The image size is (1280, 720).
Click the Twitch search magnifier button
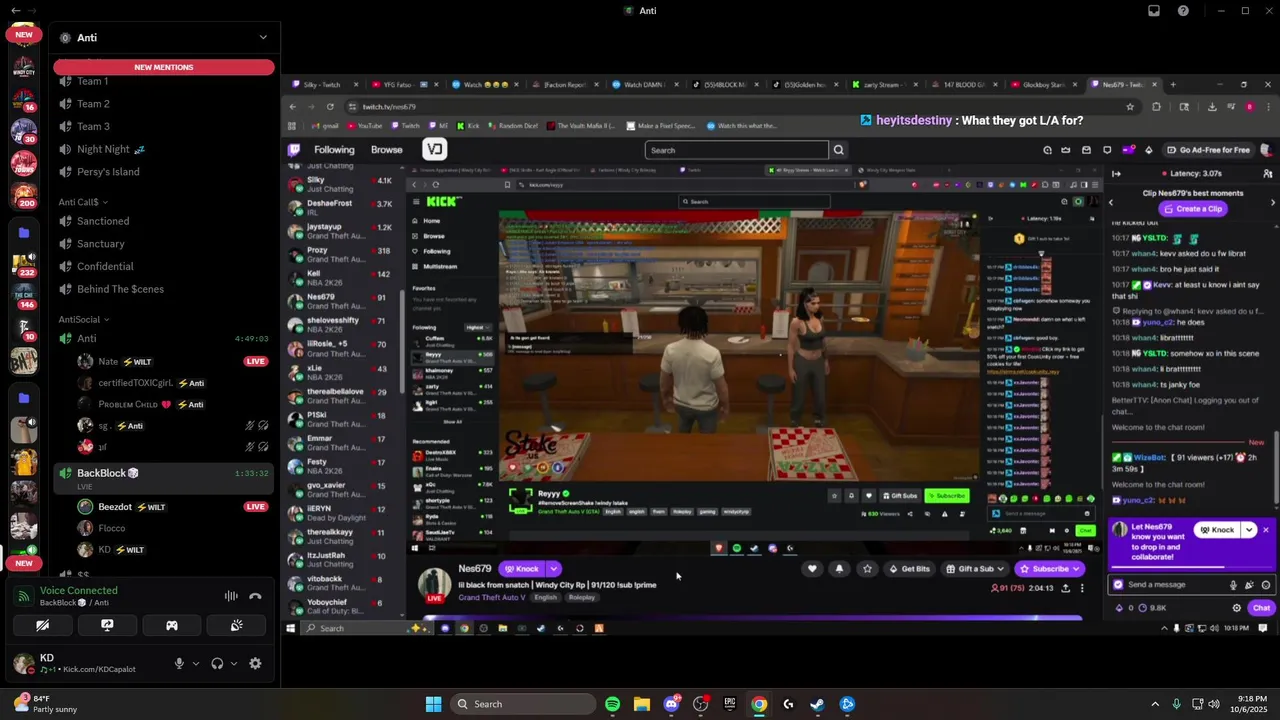point(839,150)
